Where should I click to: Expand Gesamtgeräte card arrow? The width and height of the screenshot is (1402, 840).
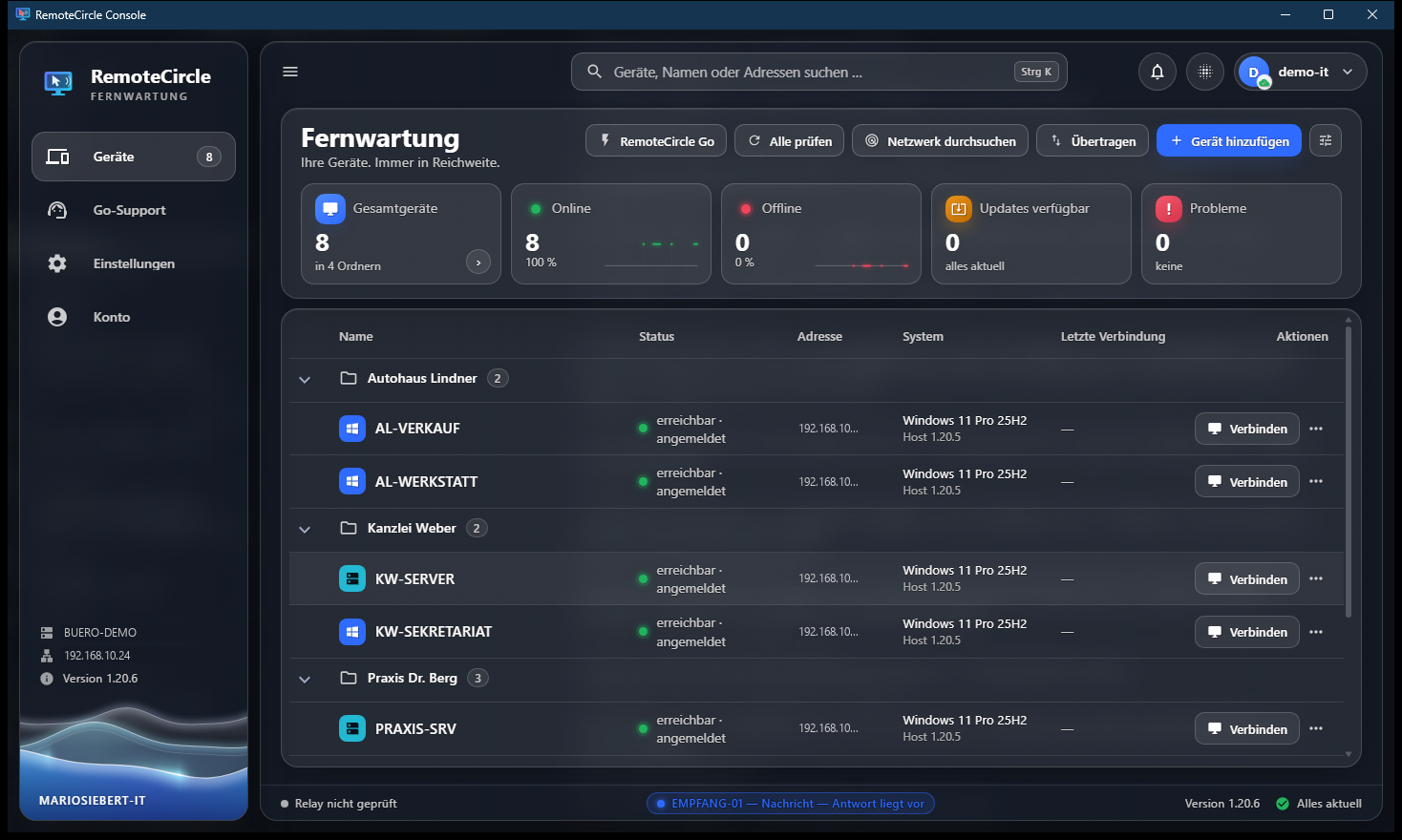pyautogui.click(x=478, y=262)
